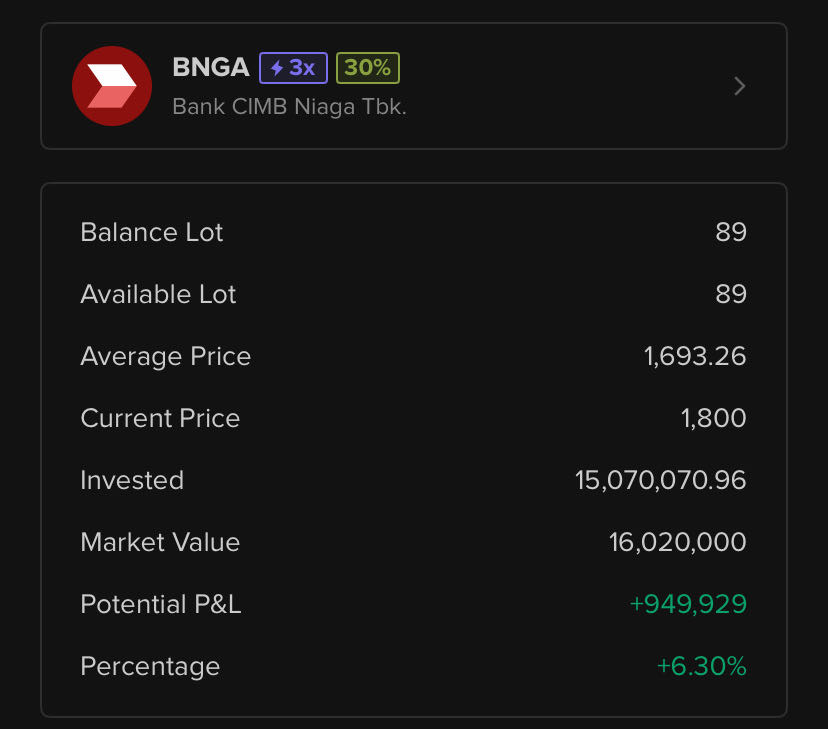
Task: Click the Available Lot label
Action: coord(158,294)
